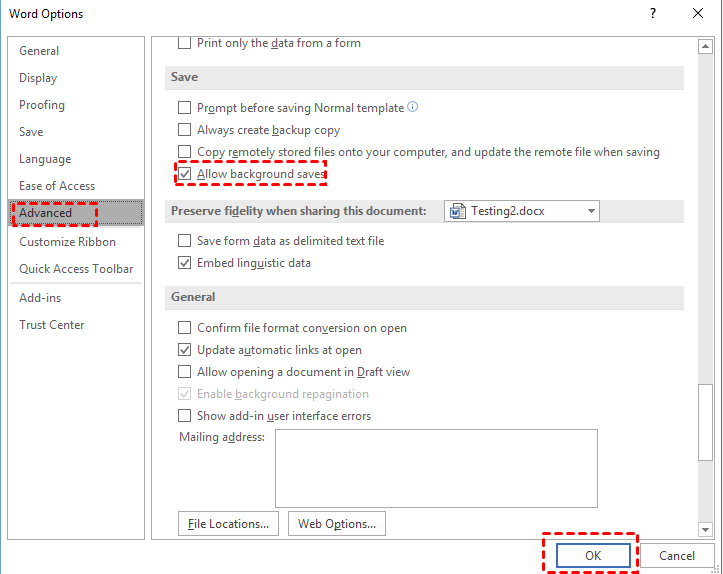Viewport: 723px width, 574px height.
Task: Click inside the Mailing address text box
Action: coord(436,468)
